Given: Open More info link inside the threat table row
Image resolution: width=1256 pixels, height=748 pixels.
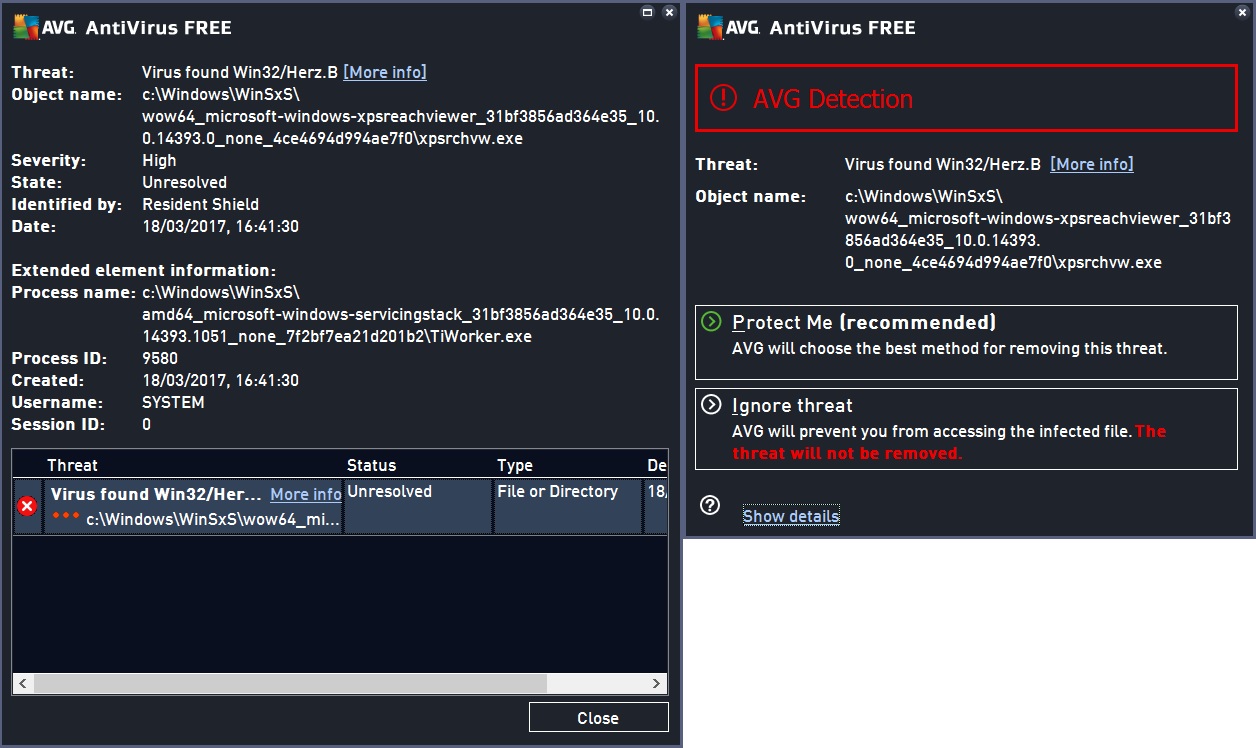Looking at the screenshot, I should (x=305, y=494).
